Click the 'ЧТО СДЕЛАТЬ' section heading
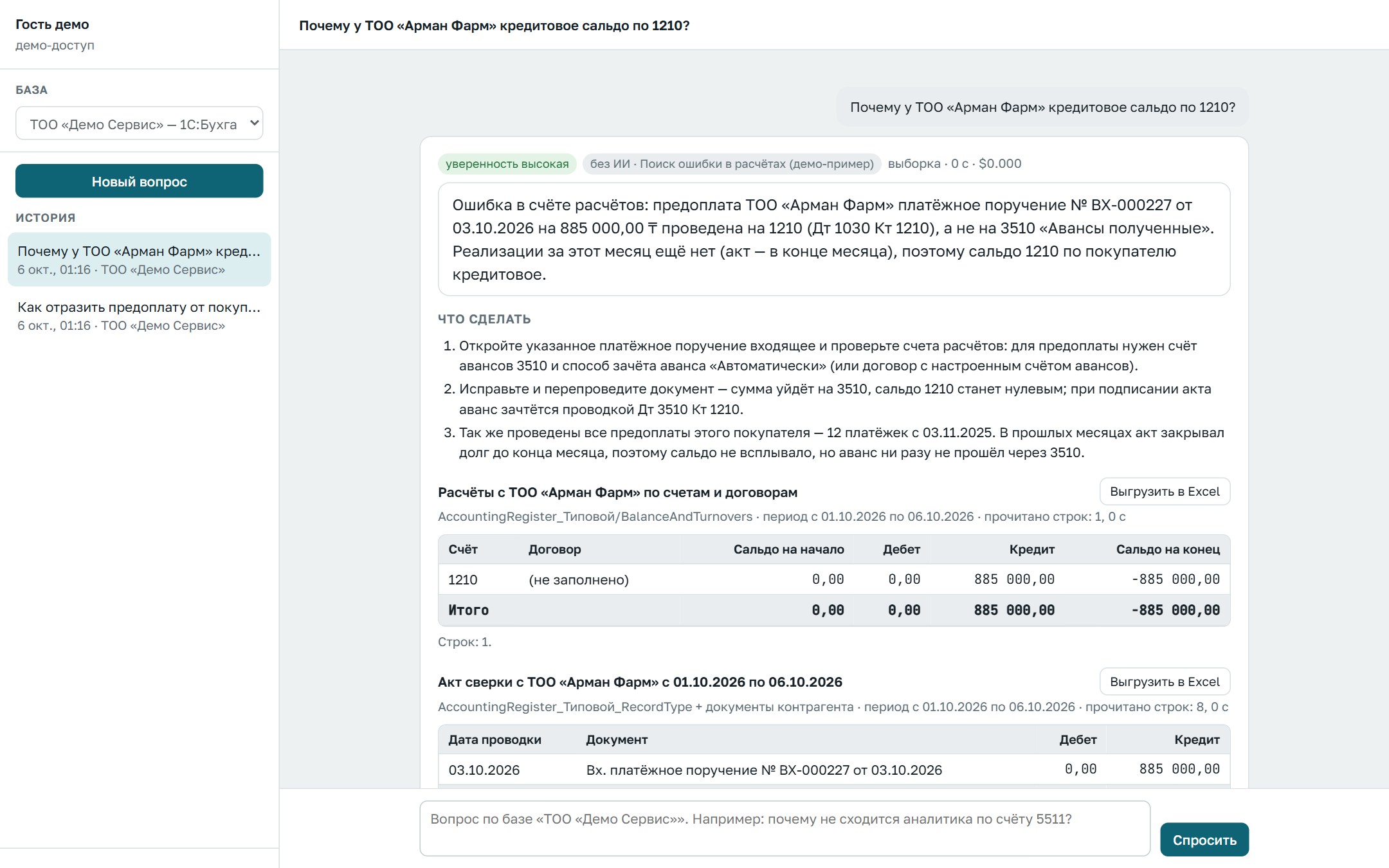 coord(484,320)
